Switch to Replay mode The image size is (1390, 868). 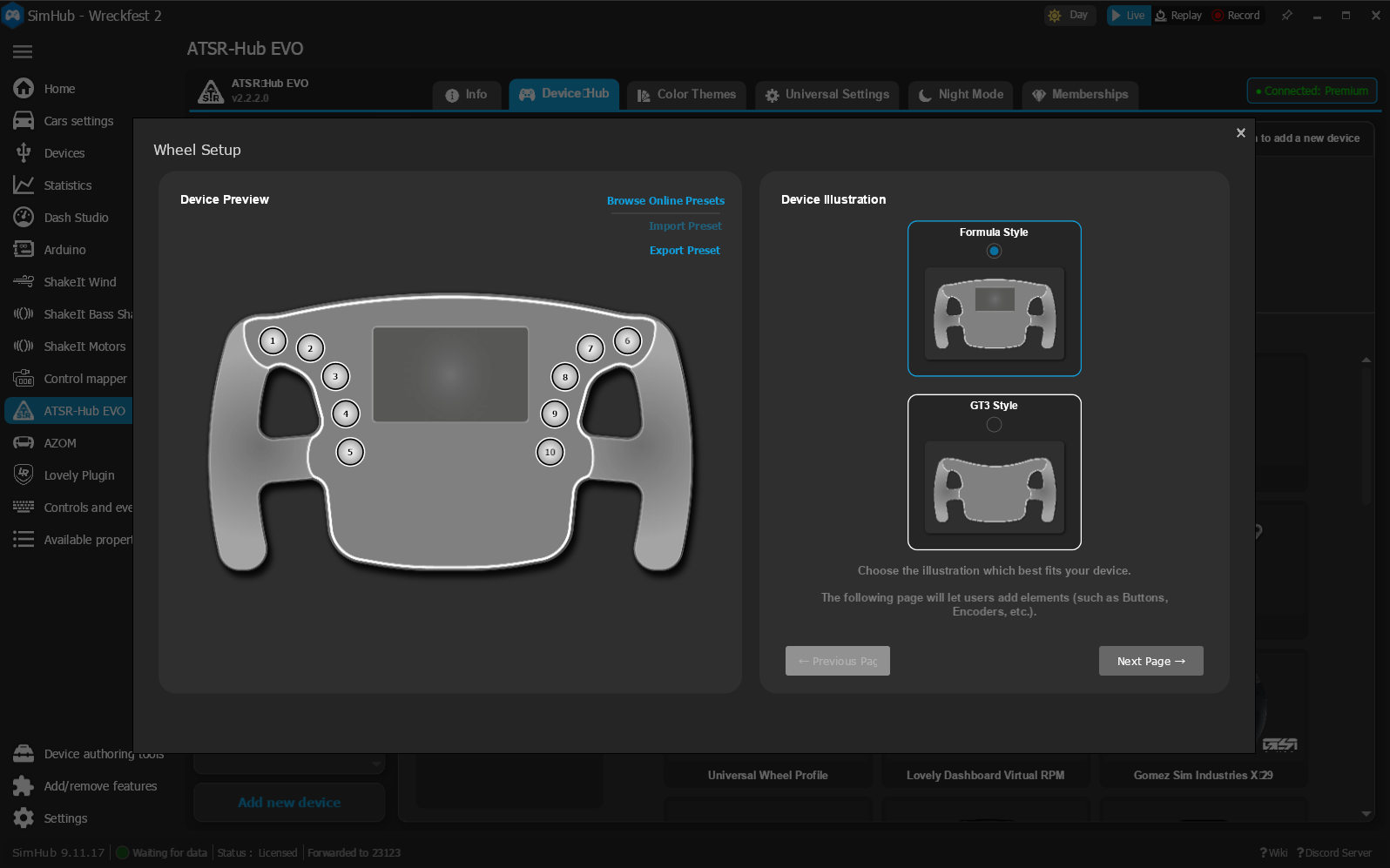click(x=1178, y=16)
